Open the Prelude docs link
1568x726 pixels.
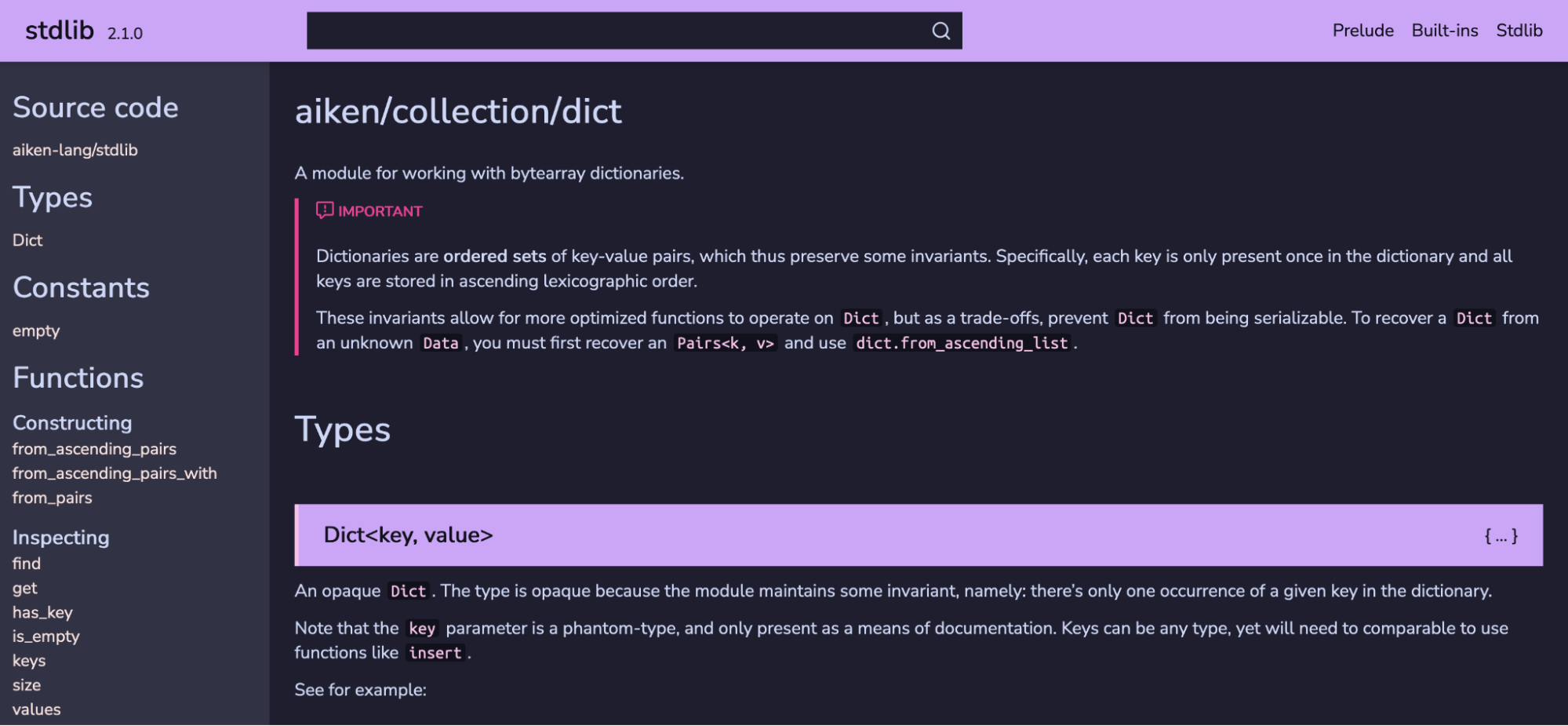coord(1362,31)
